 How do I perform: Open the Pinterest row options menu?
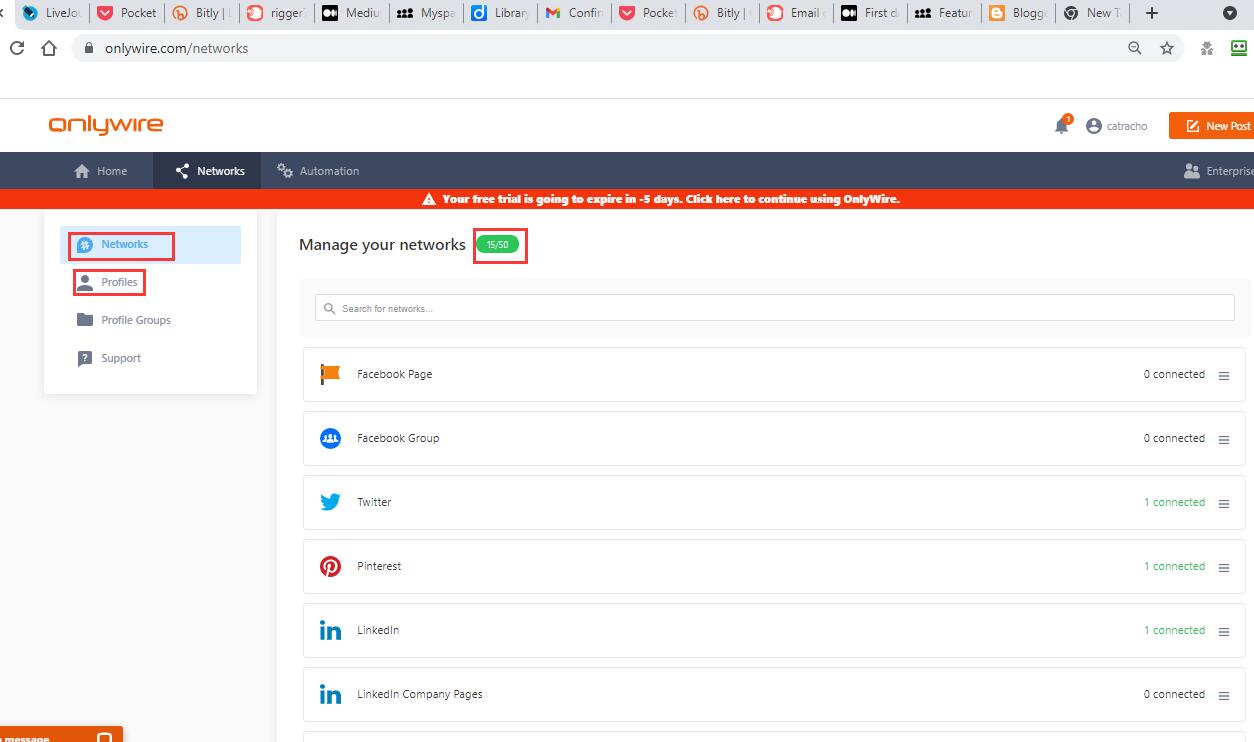point(1224,568)
